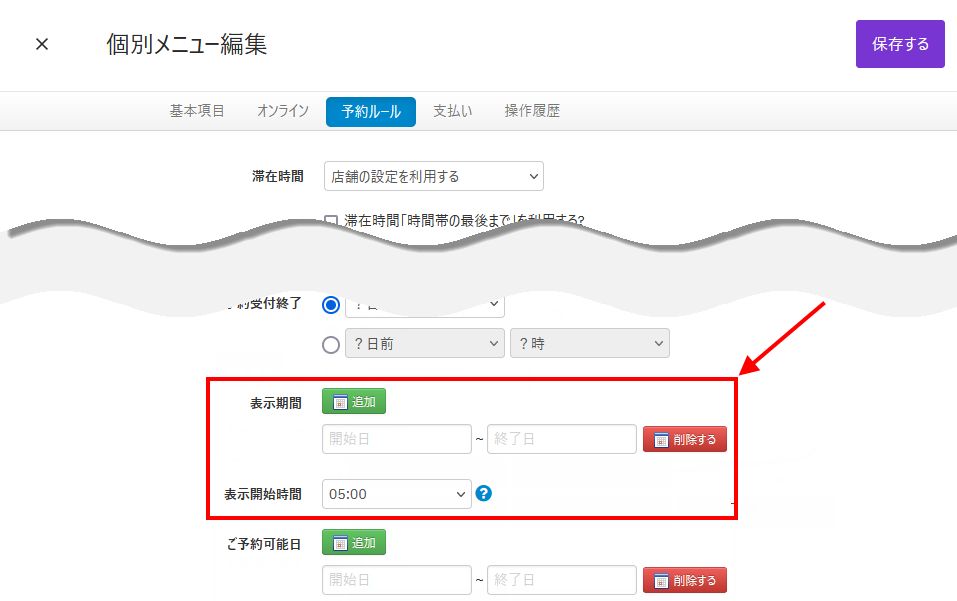Click the 表示期間 開始日 input field

coord(397,439)
